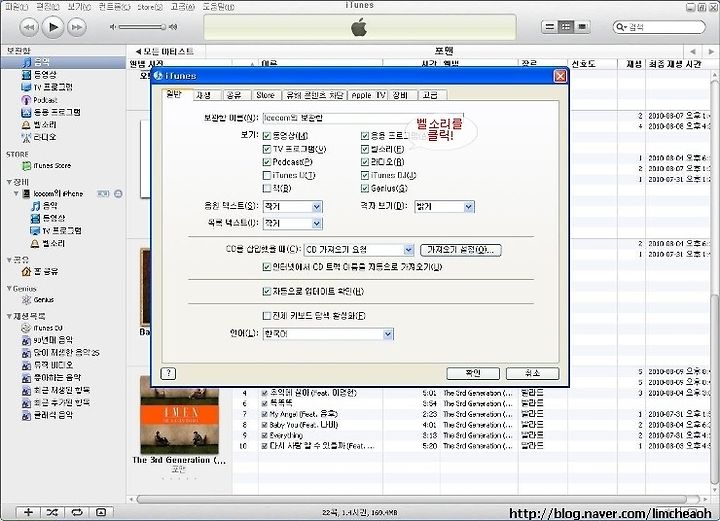Switch to the Store preferences tab
The image size is (720, 521).
click(x=265, y=95)
